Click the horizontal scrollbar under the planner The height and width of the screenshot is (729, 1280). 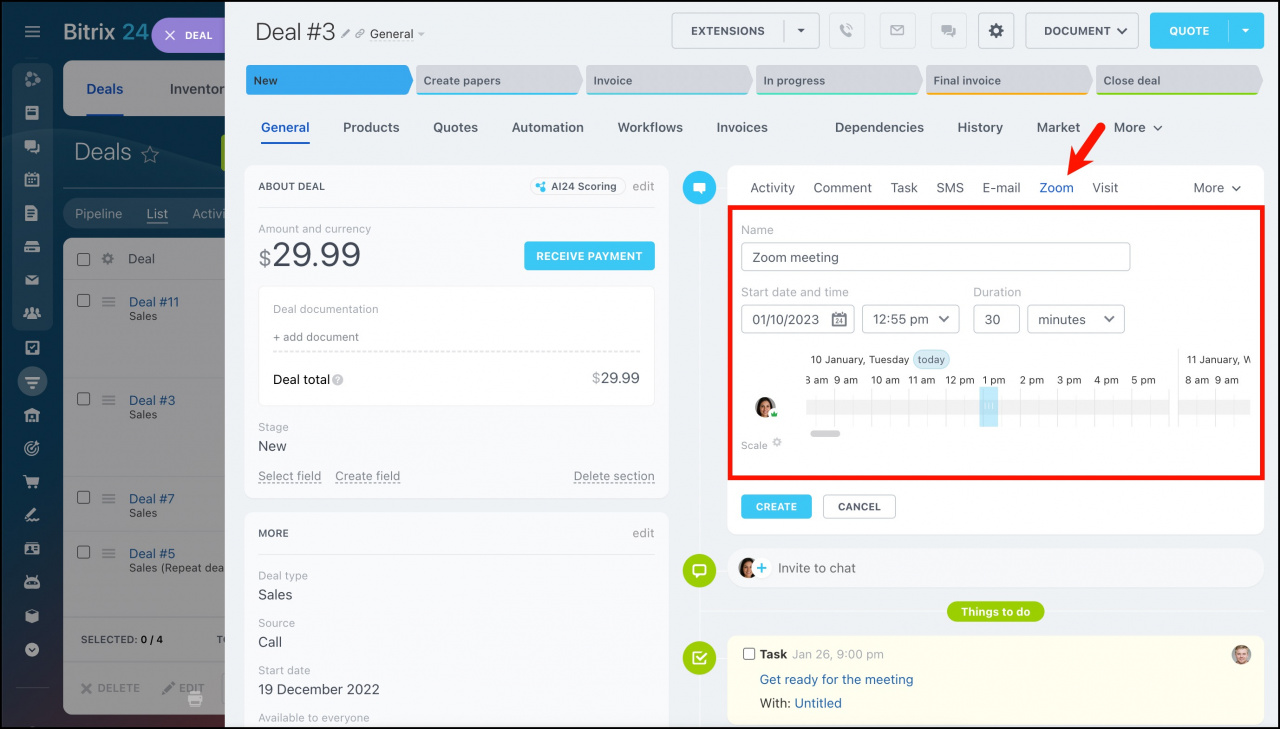825,433
